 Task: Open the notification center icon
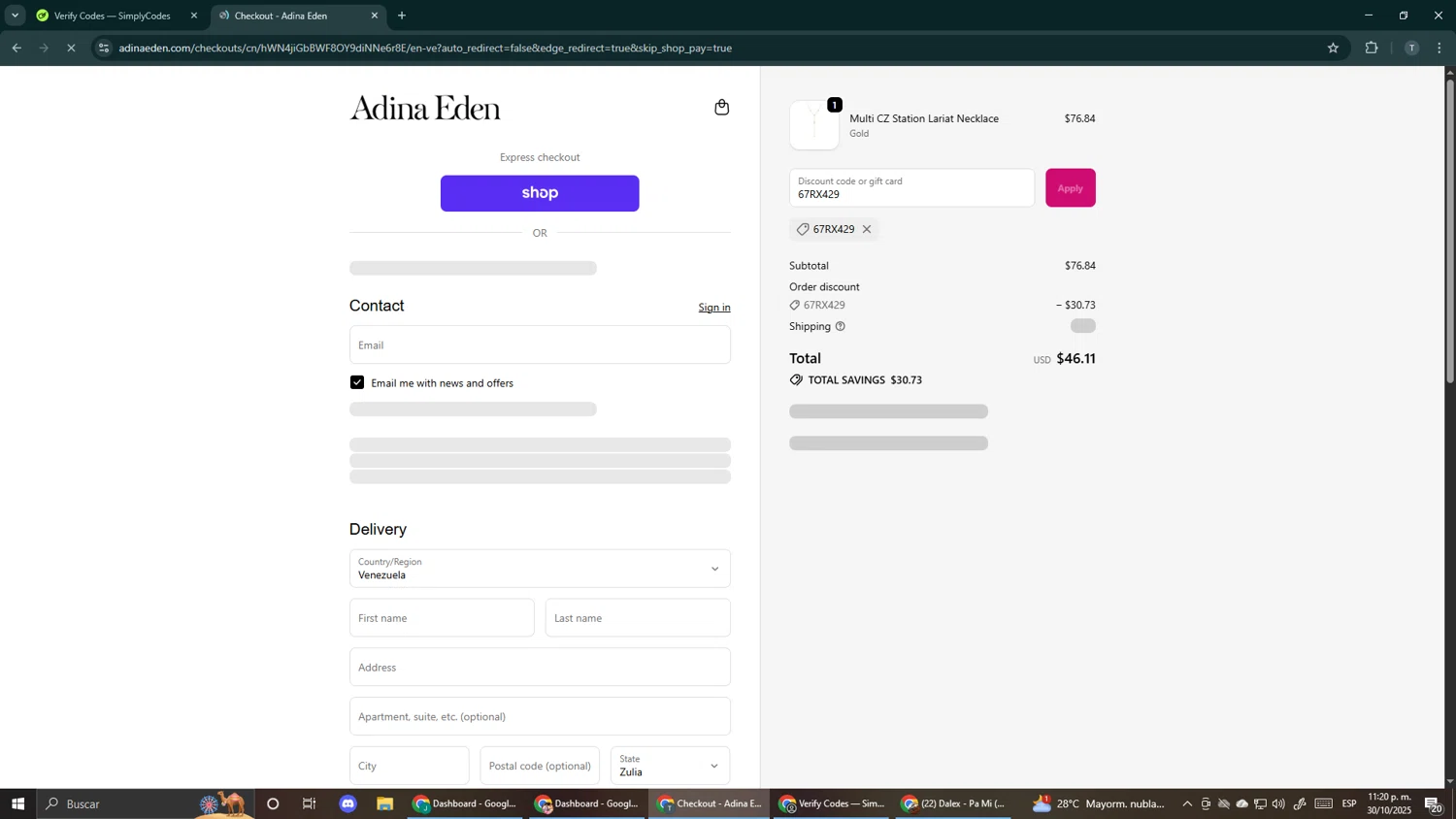click(x=1434, y=803)
